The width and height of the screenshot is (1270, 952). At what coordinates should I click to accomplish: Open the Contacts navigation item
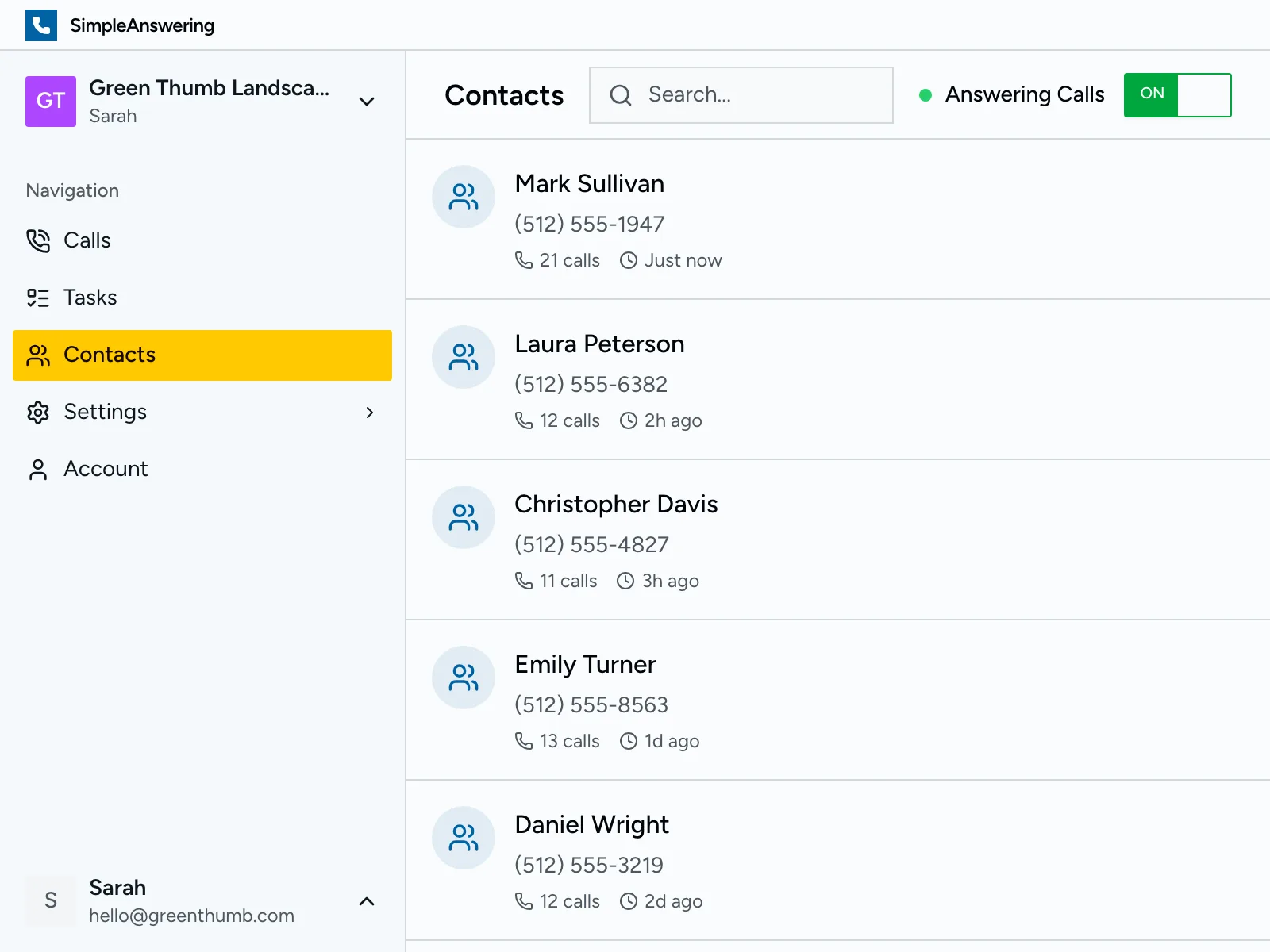click(x=109, y=355)
